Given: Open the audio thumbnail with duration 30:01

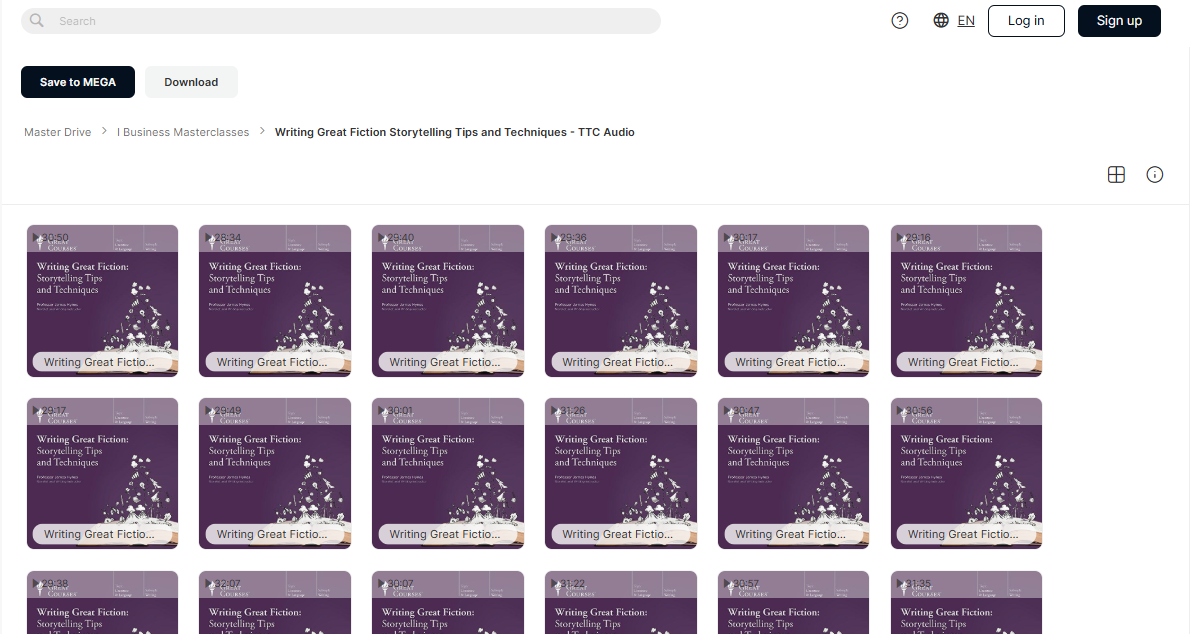Looking at the screenshot, I should coord(448,473).
